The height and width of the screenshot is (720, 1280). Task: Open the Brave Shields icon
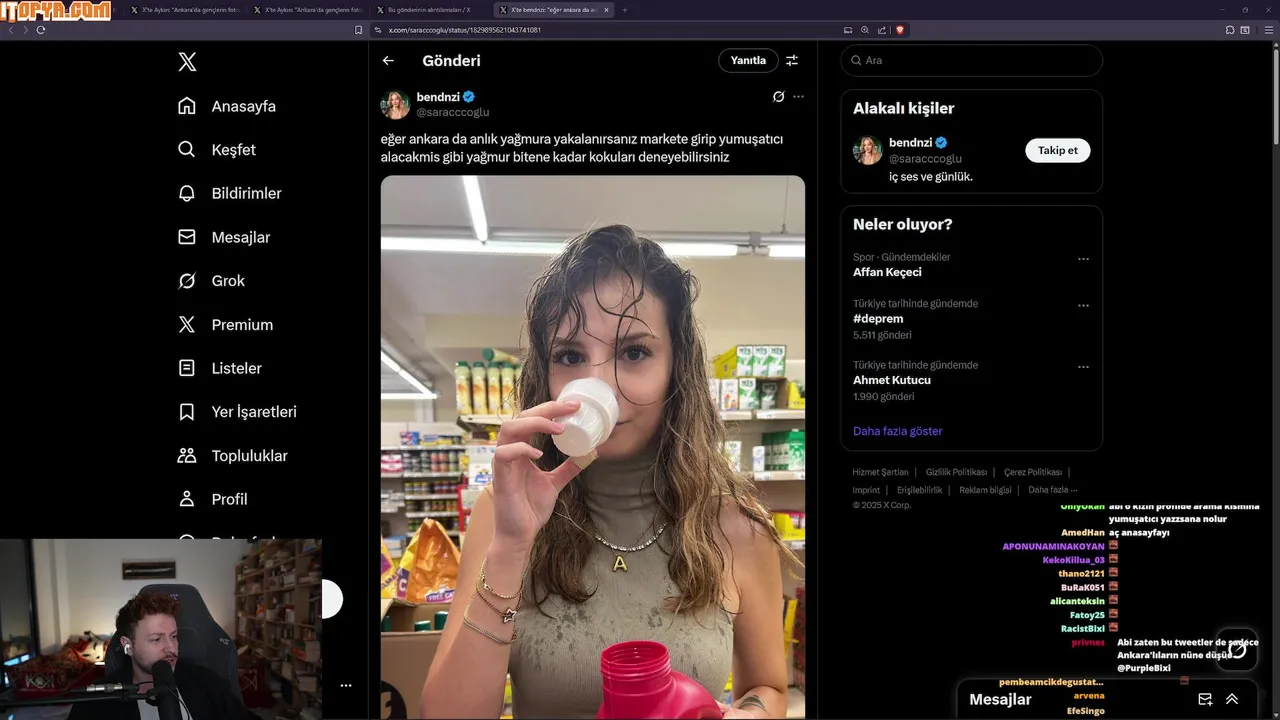pyautogui.click(x=900, y=30)
